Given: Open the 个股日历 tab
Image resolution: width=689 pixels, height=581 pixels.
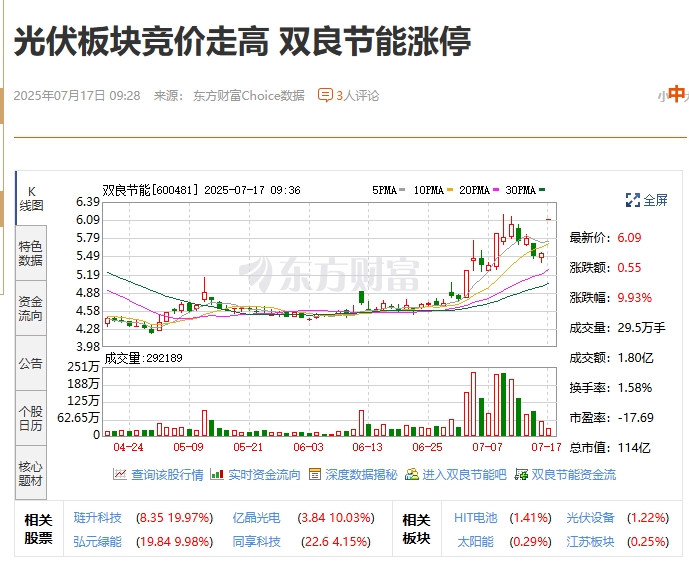Looking at the screenshot, I should click(31, 418).
